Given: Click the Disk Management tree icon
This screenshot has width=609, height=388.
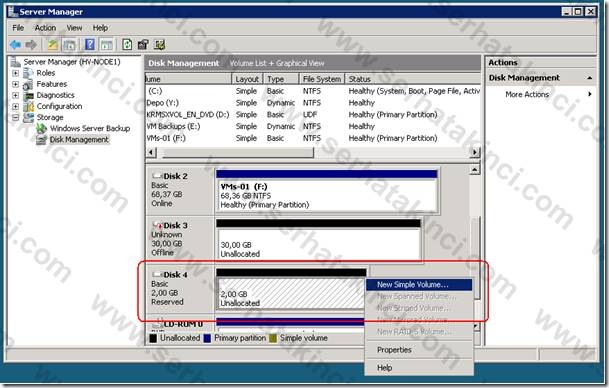Looking at the screenshot, I should coord(41,139).
